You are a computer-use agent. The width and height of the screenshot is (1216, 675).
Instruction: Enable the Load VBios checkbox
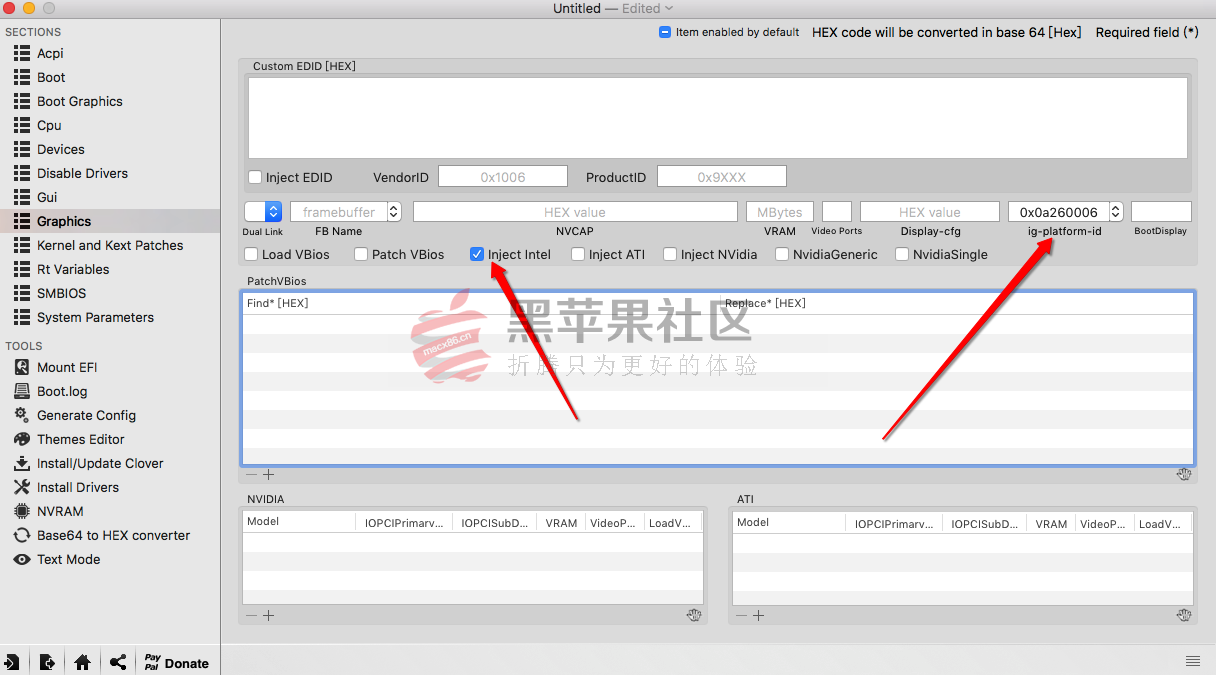(x=252, y=254)
